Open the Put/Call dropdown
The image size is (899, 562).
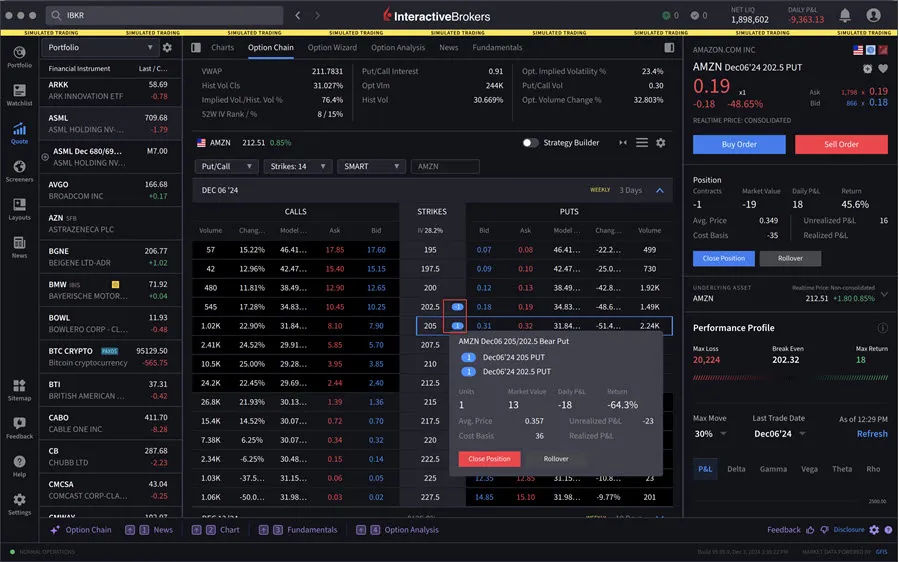click(x=226, y=166)
